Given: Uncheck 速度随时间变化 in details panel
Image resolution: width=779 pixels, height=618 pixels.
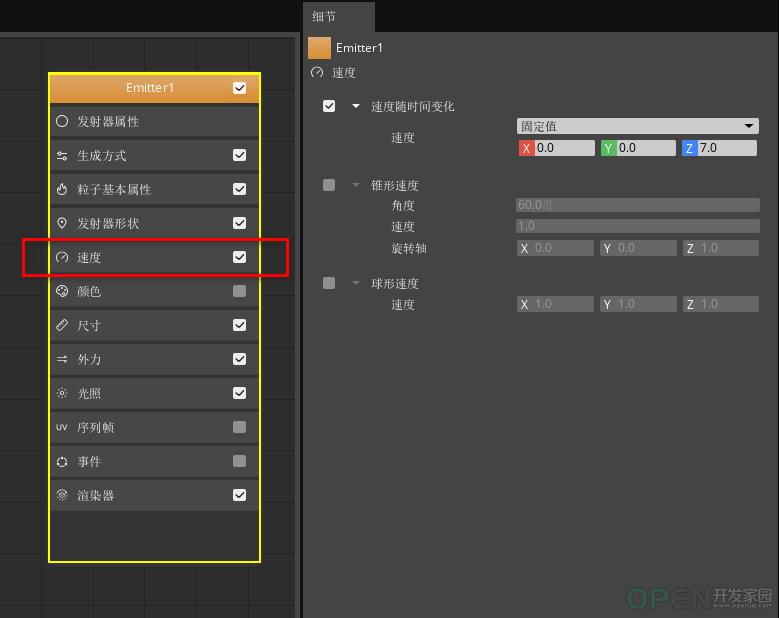Looking at the screenshot, I should click(x=329, y=106).
